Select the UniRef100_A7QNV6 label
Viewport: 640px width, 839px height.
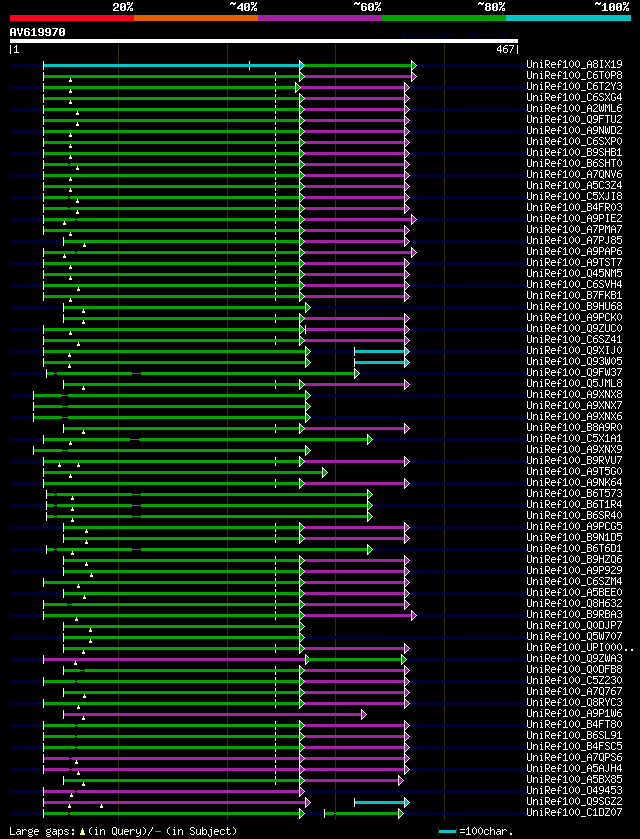tap(574, 174)
